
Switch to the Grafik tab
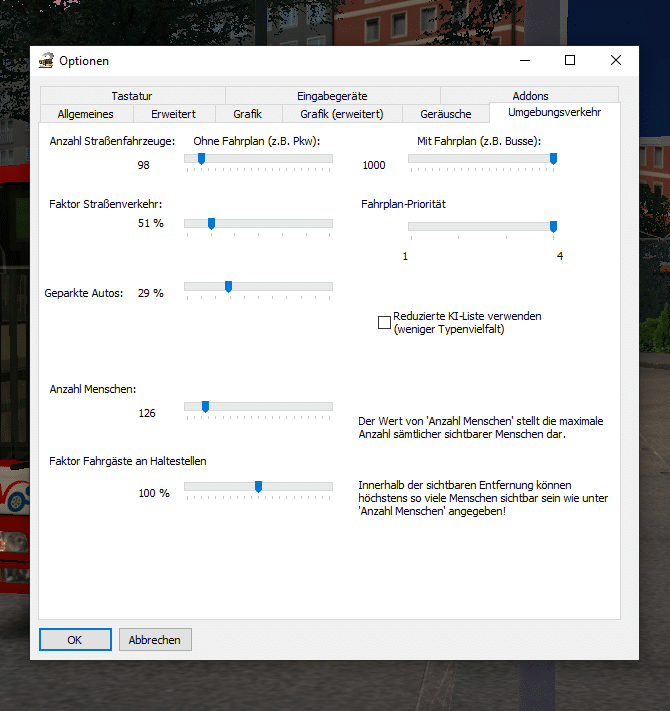pos(247,114)
